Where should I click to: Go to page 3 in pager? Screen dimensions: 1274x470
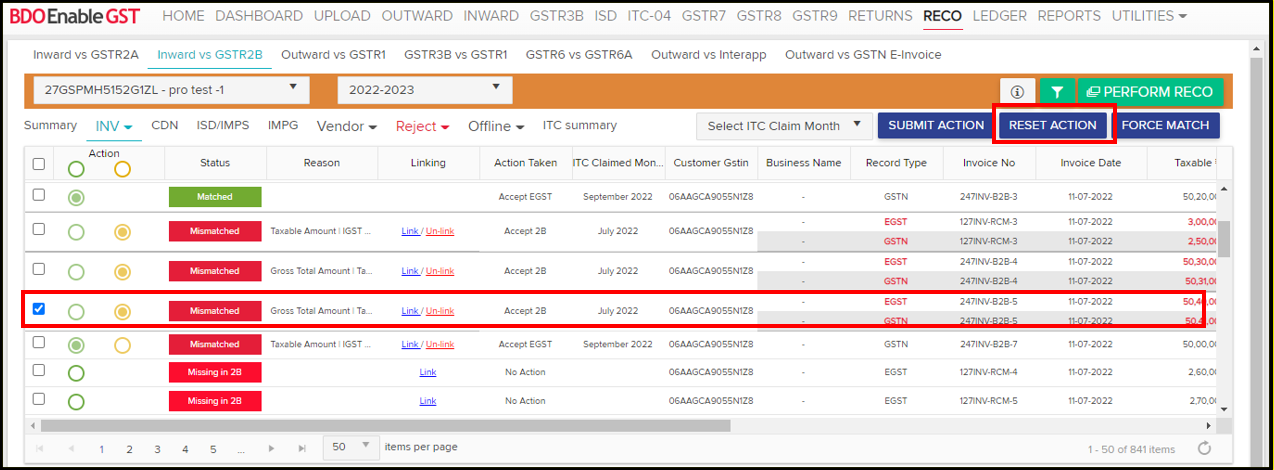pos(157,449)
